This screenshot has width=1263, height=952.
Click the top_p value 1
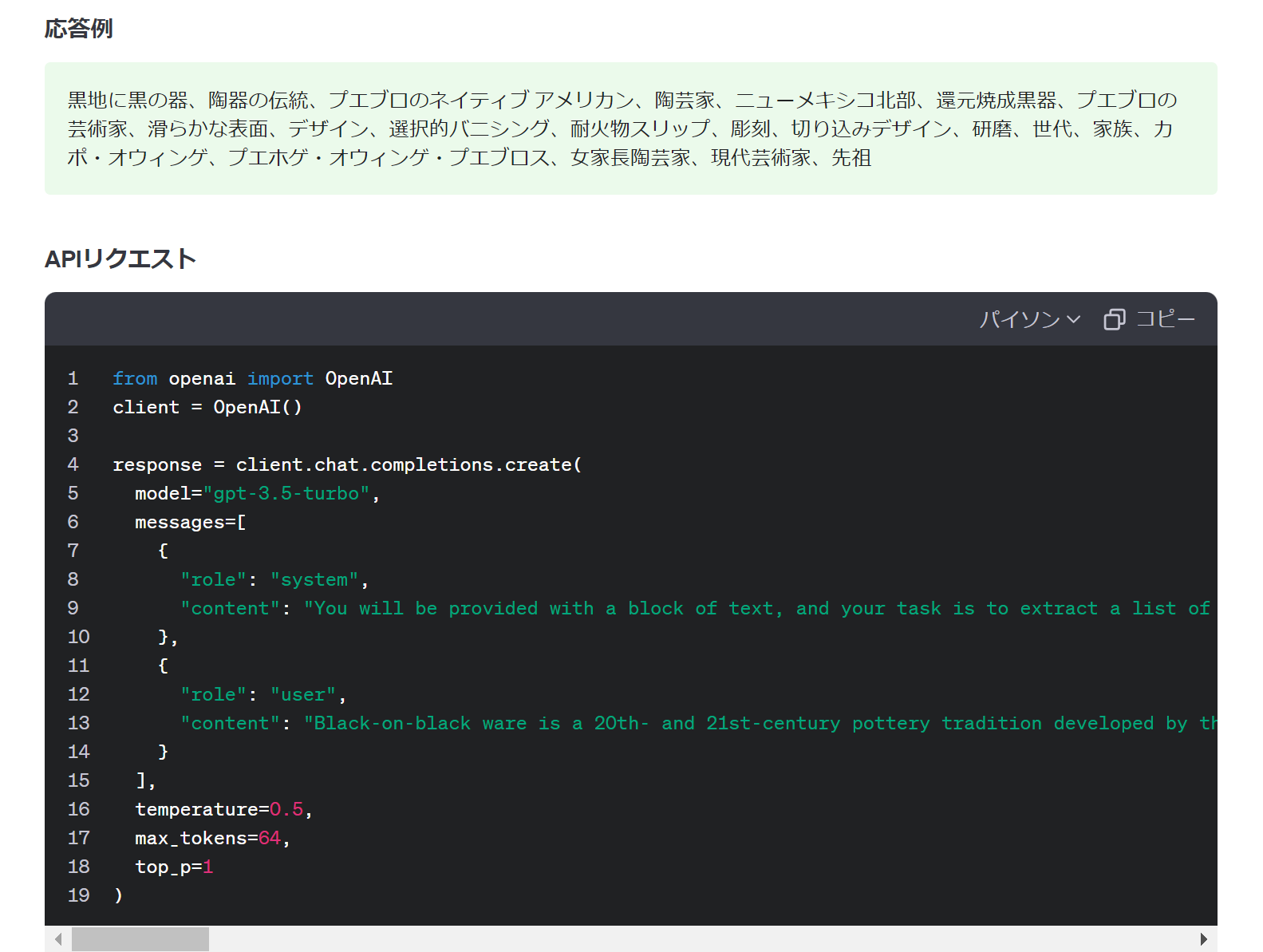click(x=208, y=867)
